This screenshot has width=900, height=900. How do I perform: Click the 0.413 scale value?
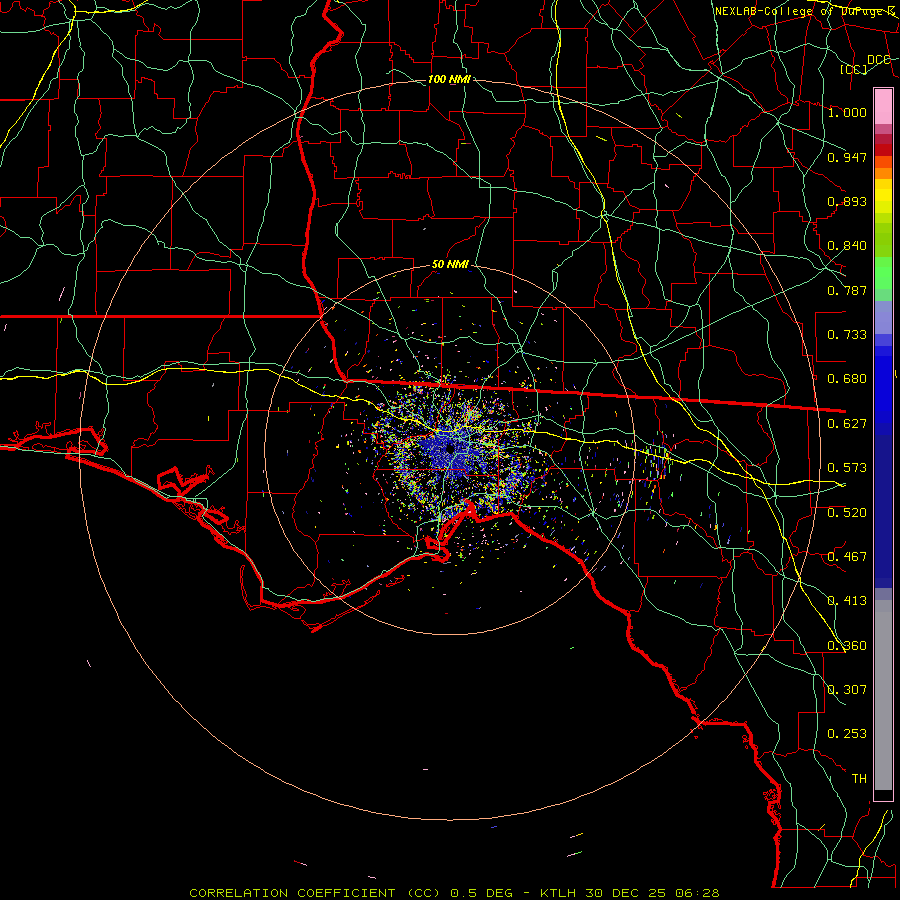tap(847, 601)
